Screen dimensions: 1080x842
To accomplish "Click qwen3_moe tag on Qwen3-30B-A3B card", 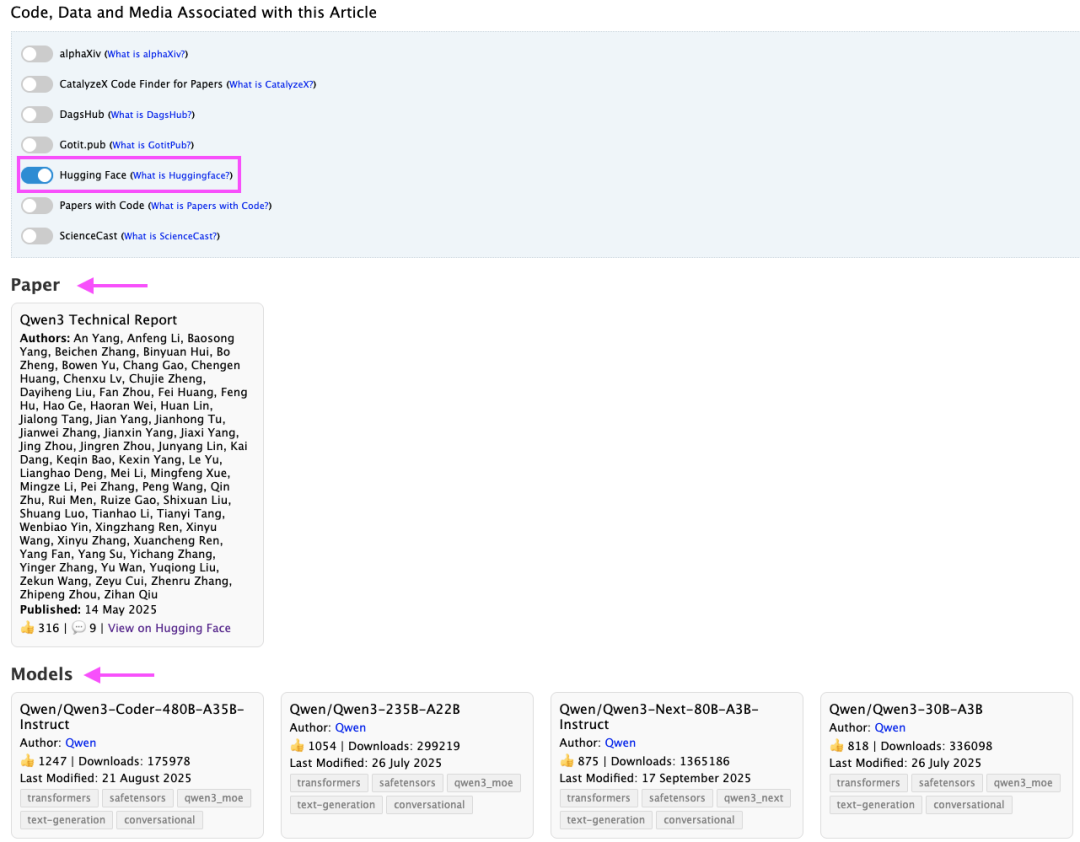I will coord(1023,783).
